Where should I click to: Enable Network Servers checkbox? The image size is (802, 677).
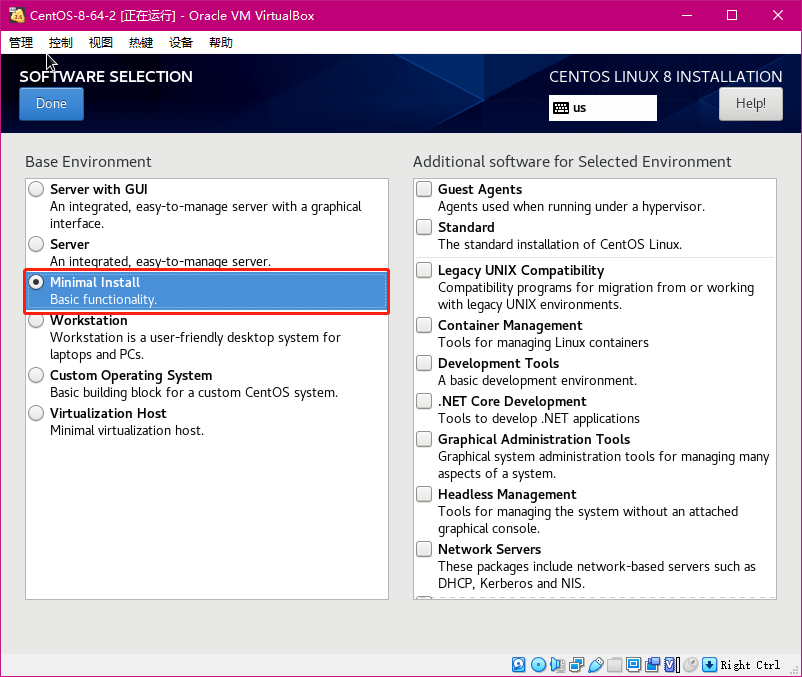point(424,549)
